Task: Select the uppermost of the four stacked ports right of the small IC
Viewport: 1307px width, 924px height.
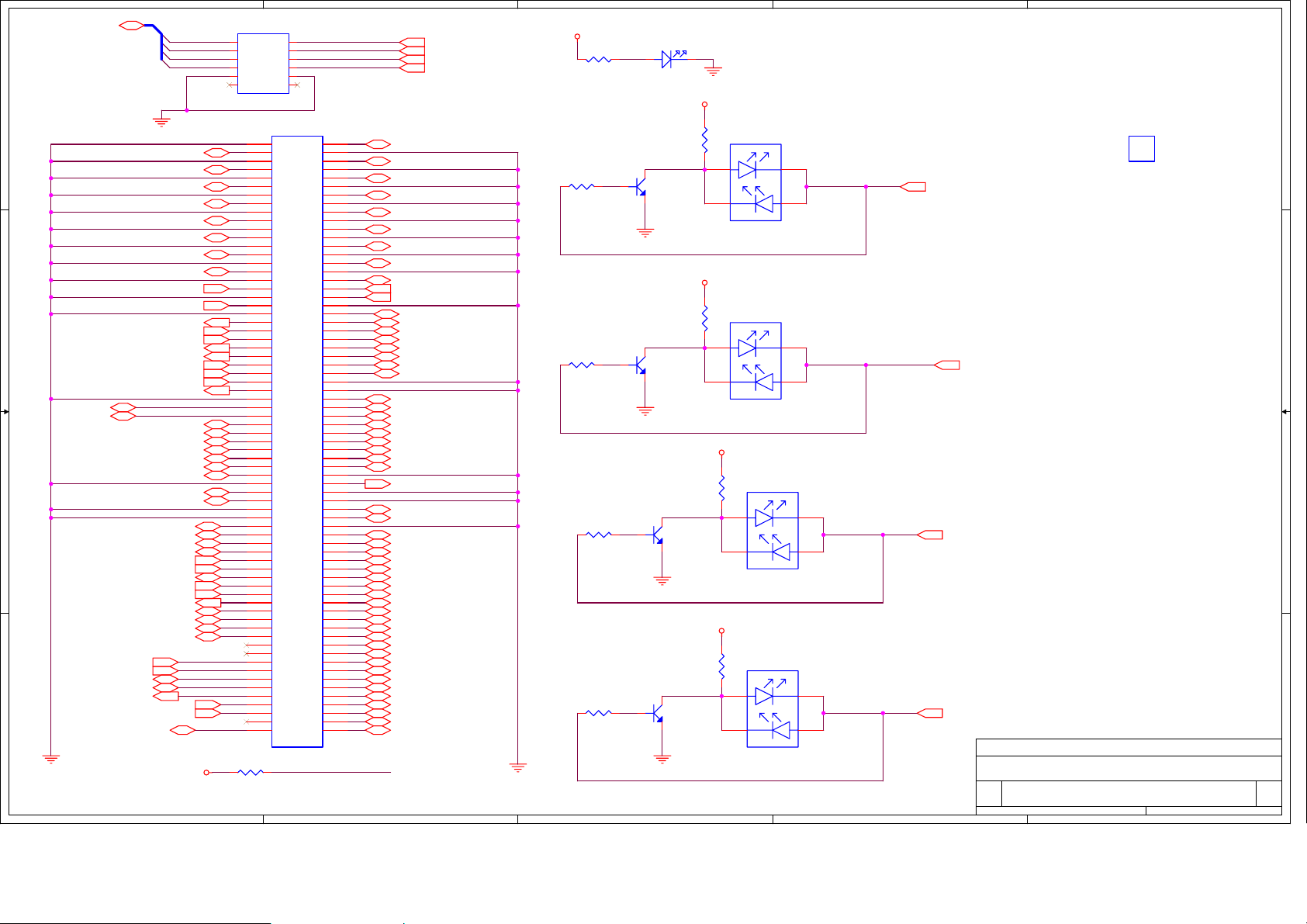Action: (412, 42)
